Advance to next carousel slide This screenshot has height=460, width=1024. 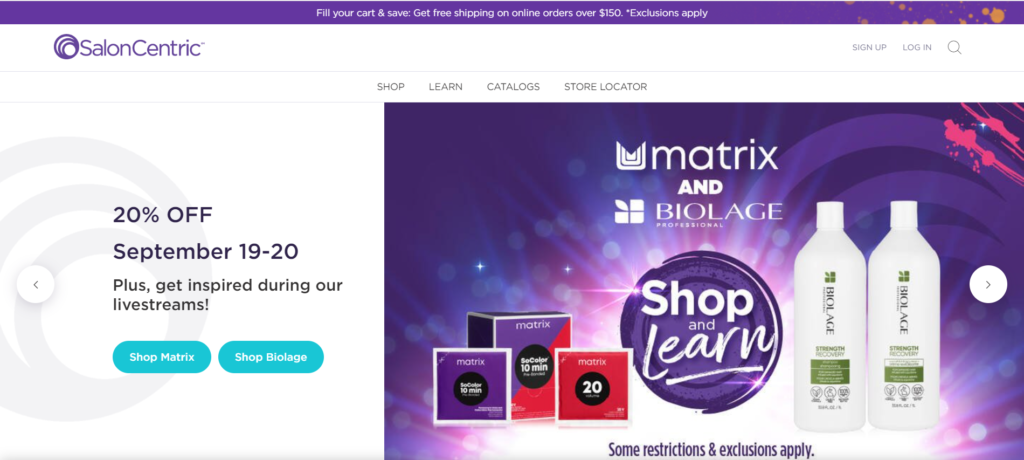987,284
